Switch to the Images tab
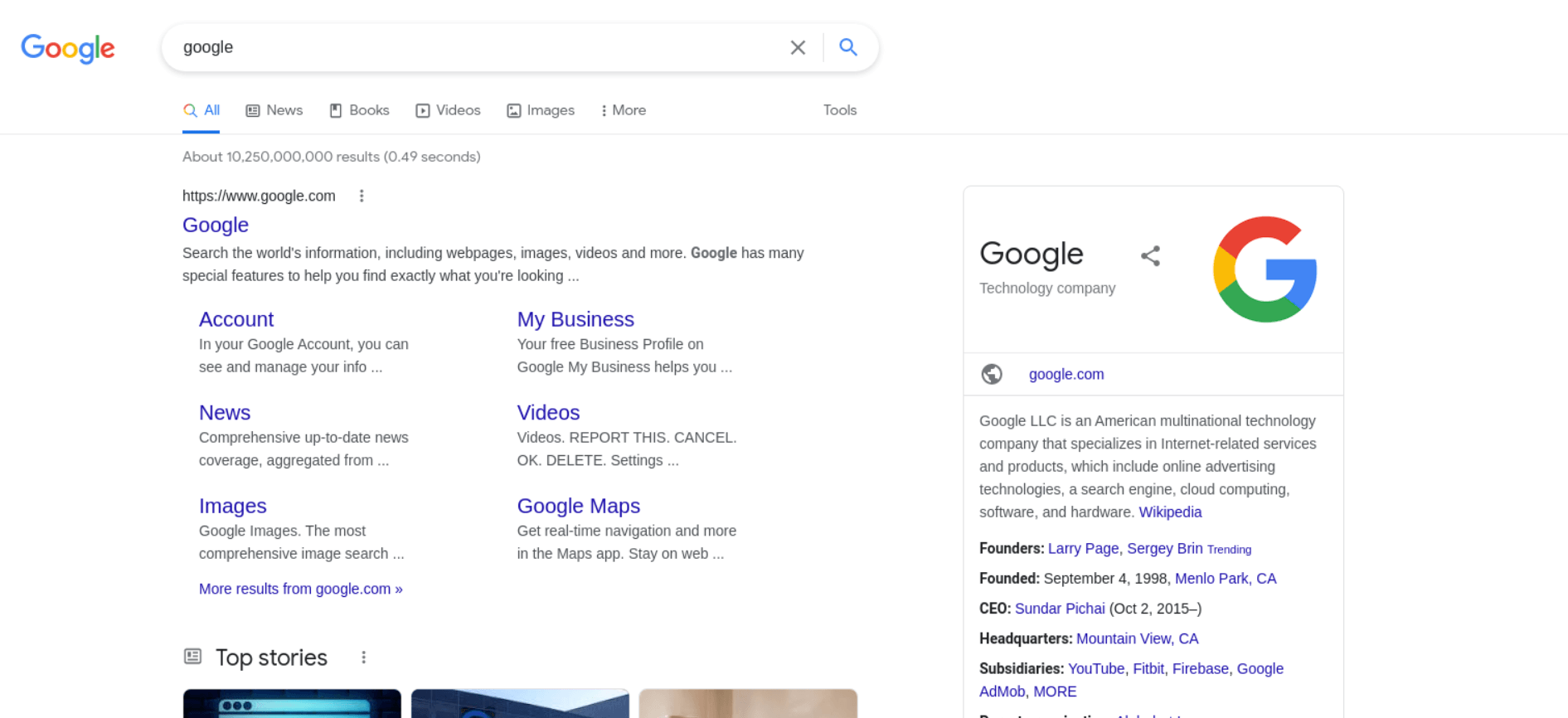The image size is (1568, 718). pos(541,110)
